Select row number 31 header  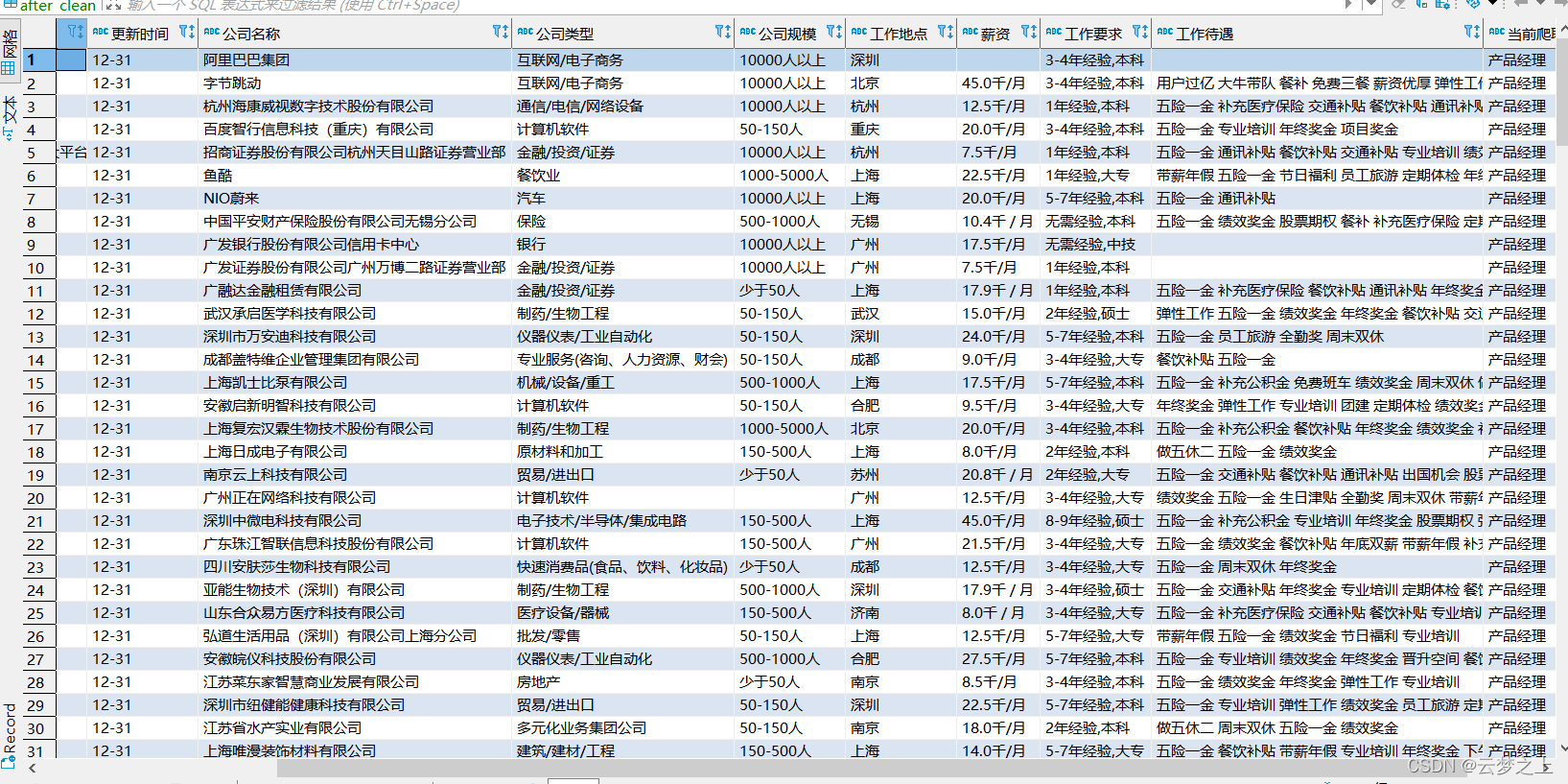pyautogui.click(x=38, y=750)
